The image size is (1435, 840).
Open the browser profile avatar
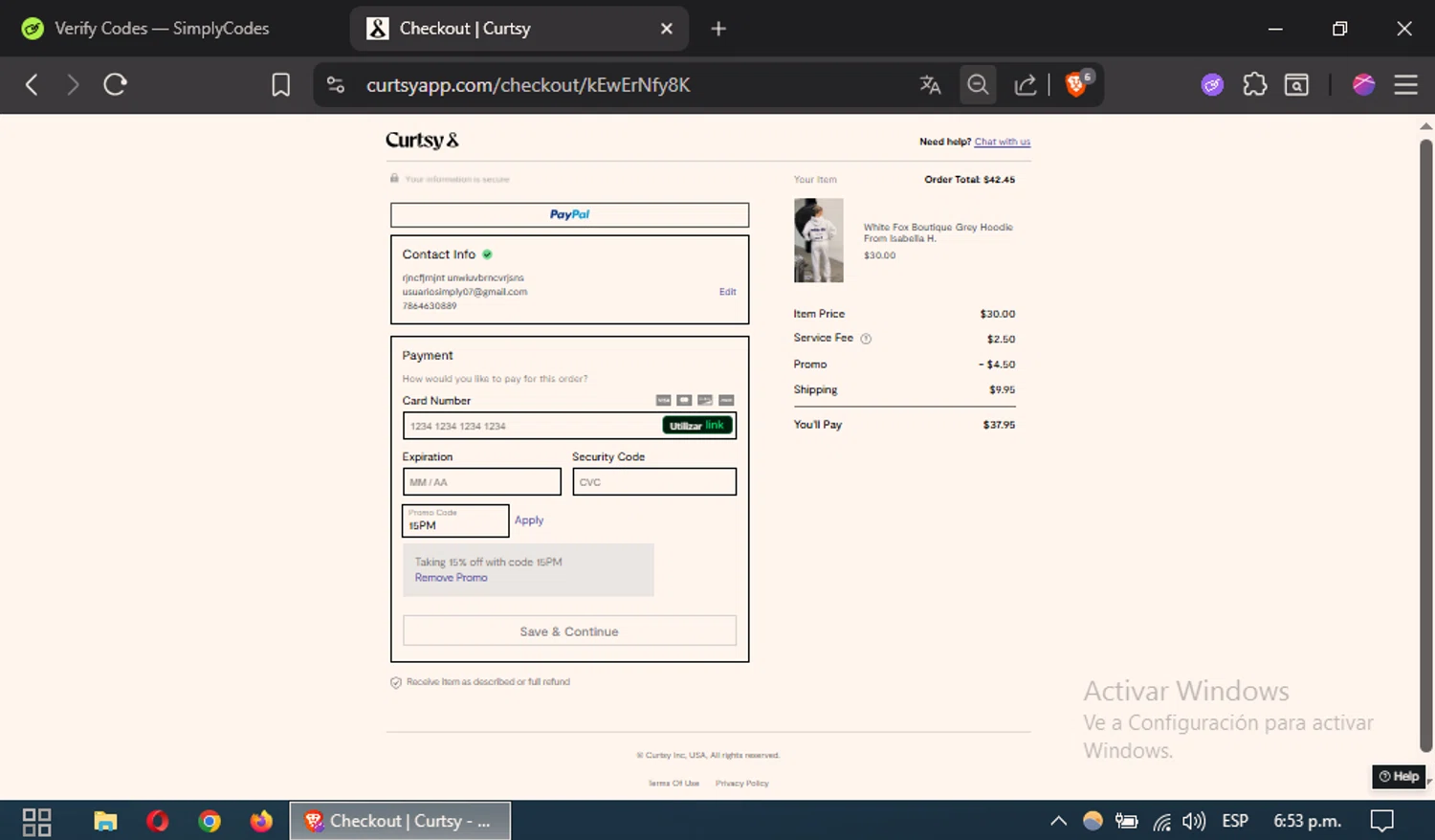pyautogui.click(x=1363, y=85)
